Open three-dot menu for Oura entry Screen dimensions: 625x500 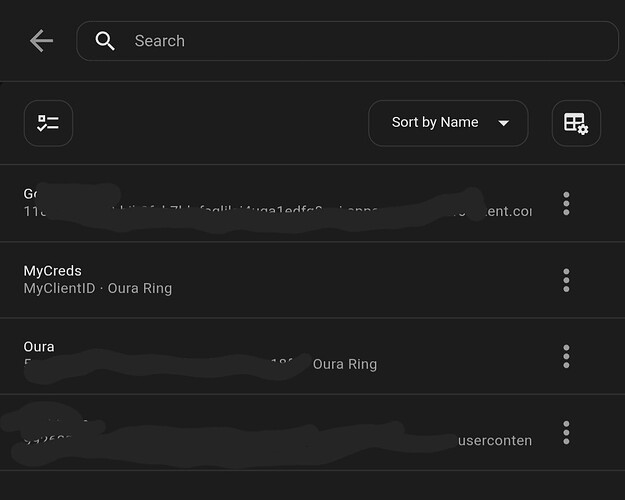click(x=566, y=356)
